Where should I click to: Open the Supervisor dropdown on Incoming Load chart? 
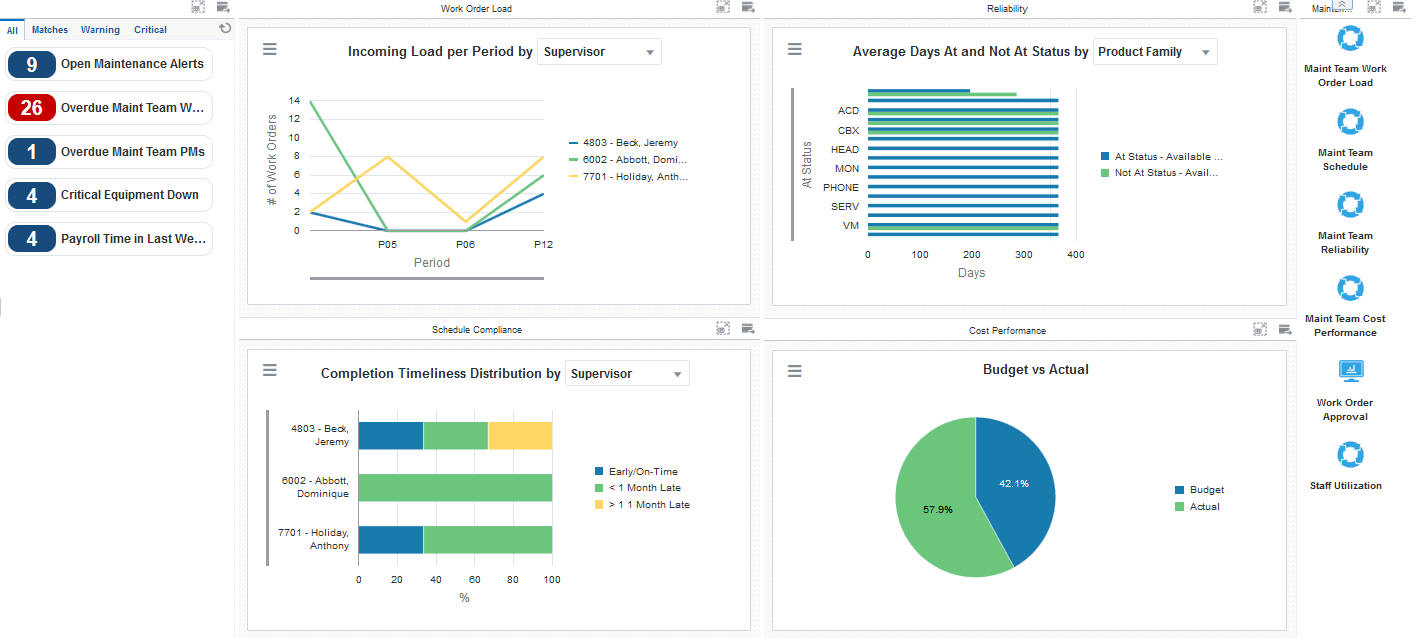599,52
